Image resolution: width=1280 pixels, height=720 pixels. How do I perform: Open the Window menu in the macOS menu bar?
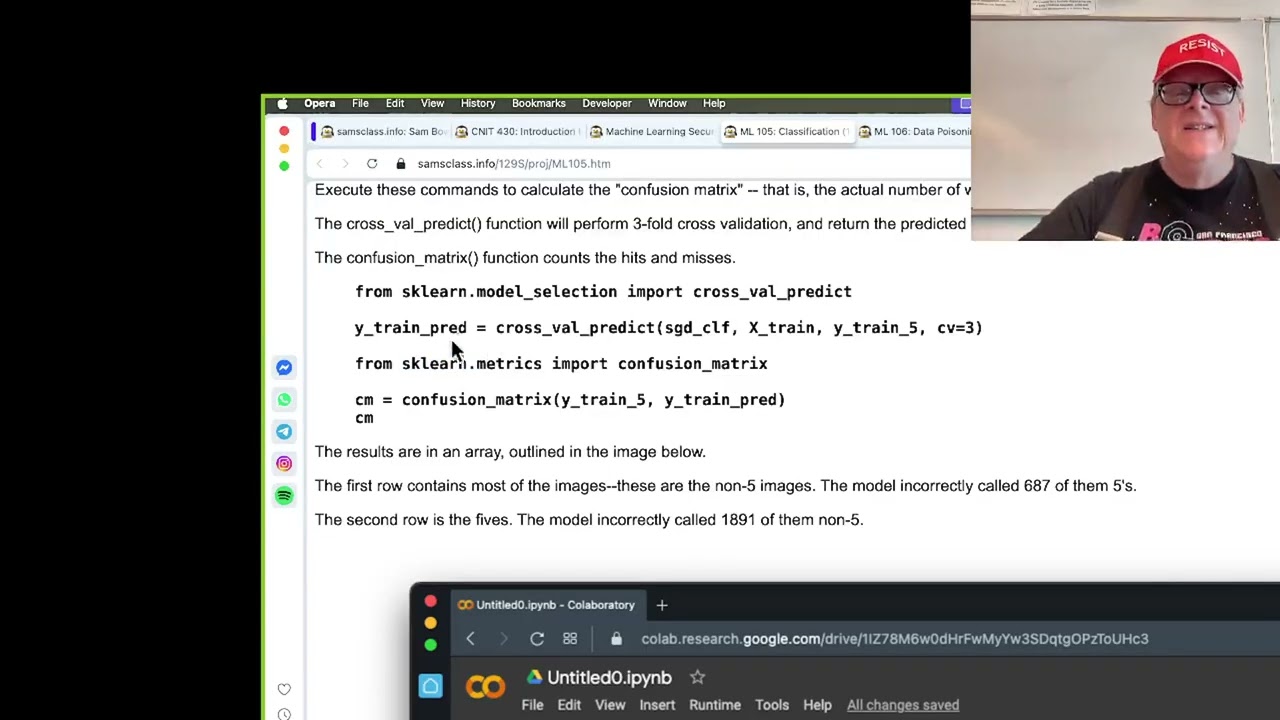667,103
